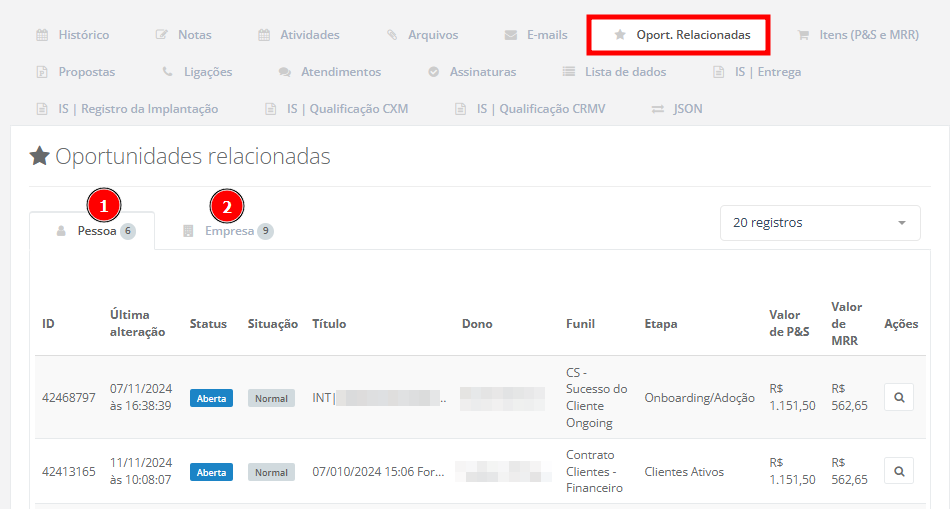Click the paperclip icon beside Arquivos
950x509 pixels.
click(392, 35)
